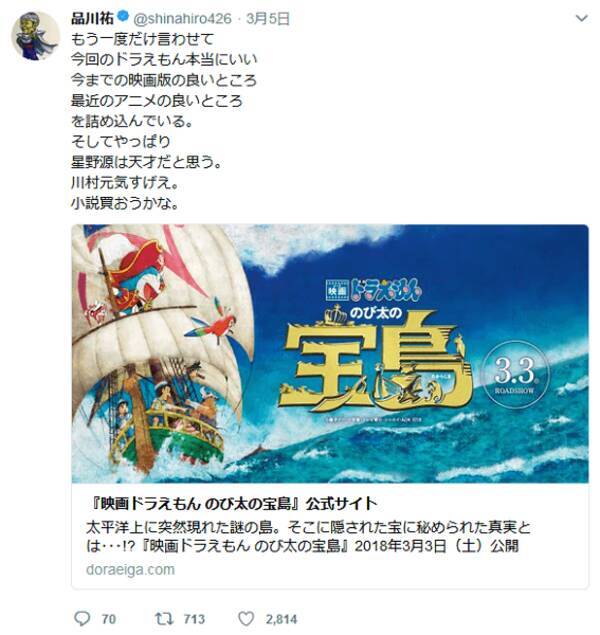Open the @shinahiro426 handle link
The width and height of the screenshot is (600, 635).
pyautogui.click(x=182, y=19)
